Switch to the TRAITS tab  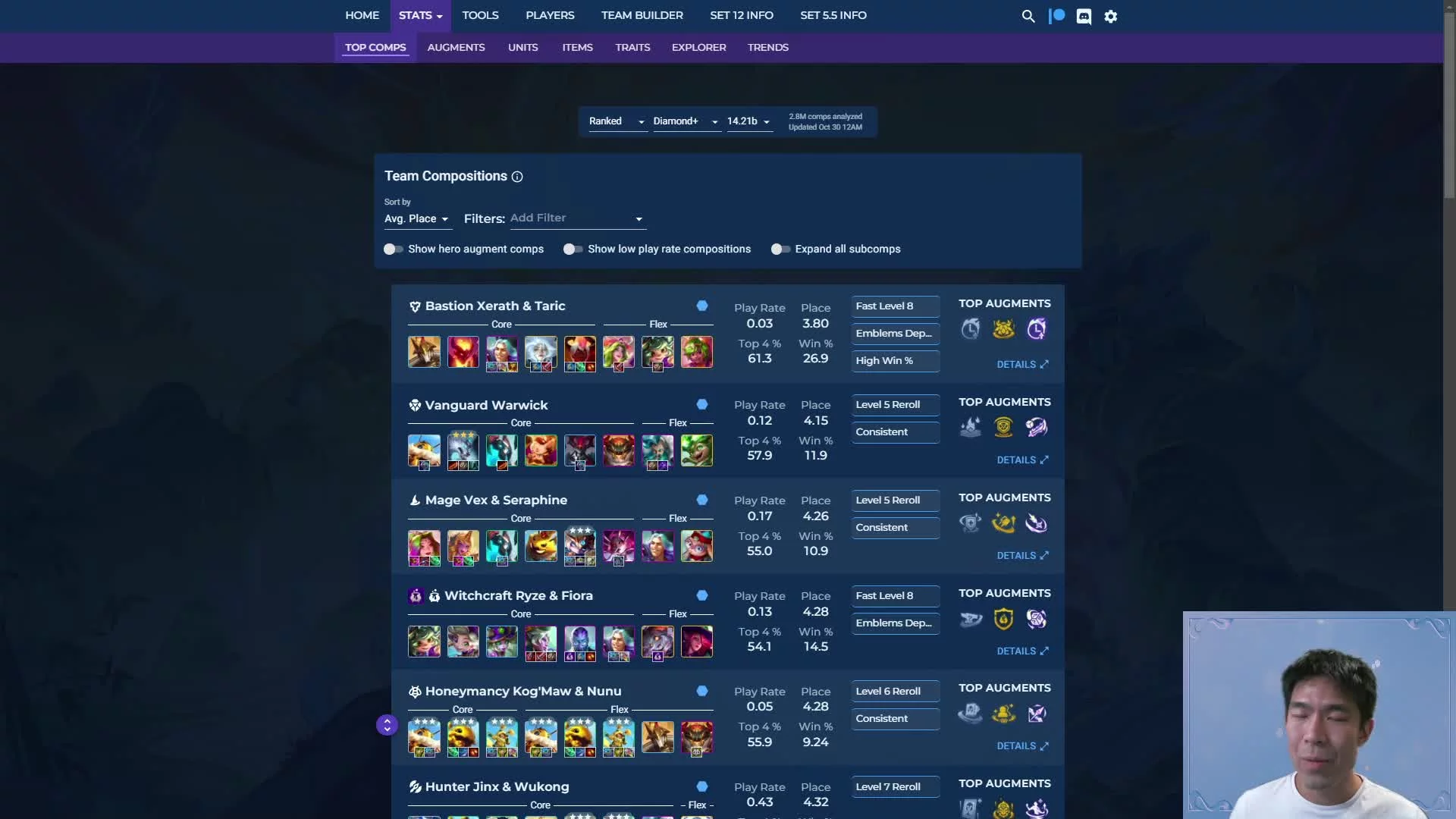tap(632, 47)
